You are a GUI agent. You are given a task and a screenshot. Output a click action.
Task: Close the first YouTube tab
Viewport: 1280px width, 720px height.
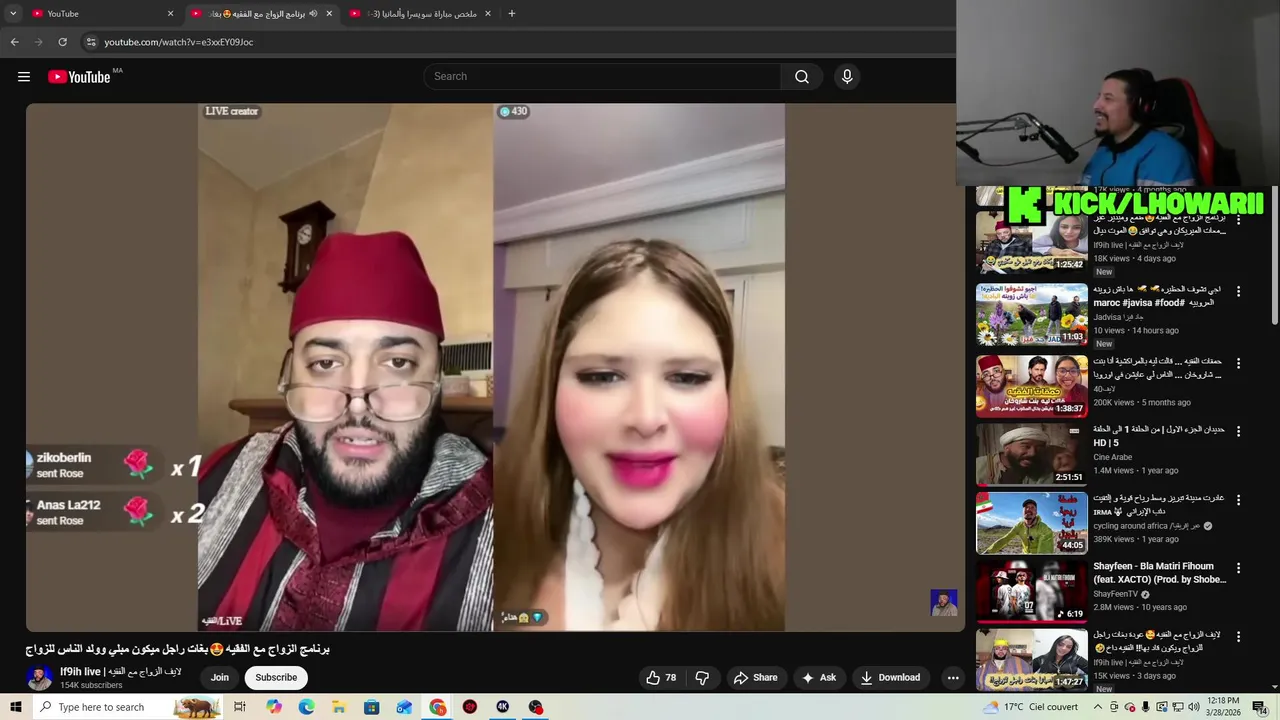170,14
